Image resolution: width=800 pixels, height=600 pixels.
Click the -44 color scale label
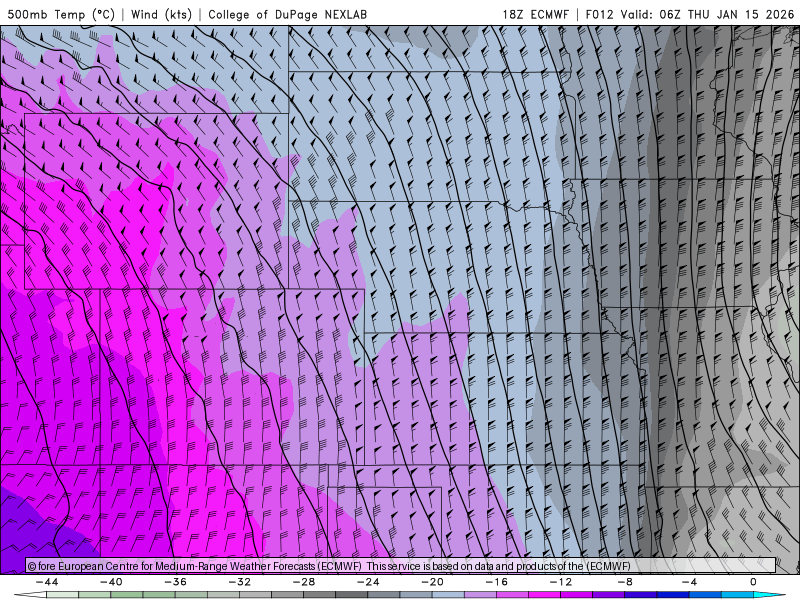[47, 582]
